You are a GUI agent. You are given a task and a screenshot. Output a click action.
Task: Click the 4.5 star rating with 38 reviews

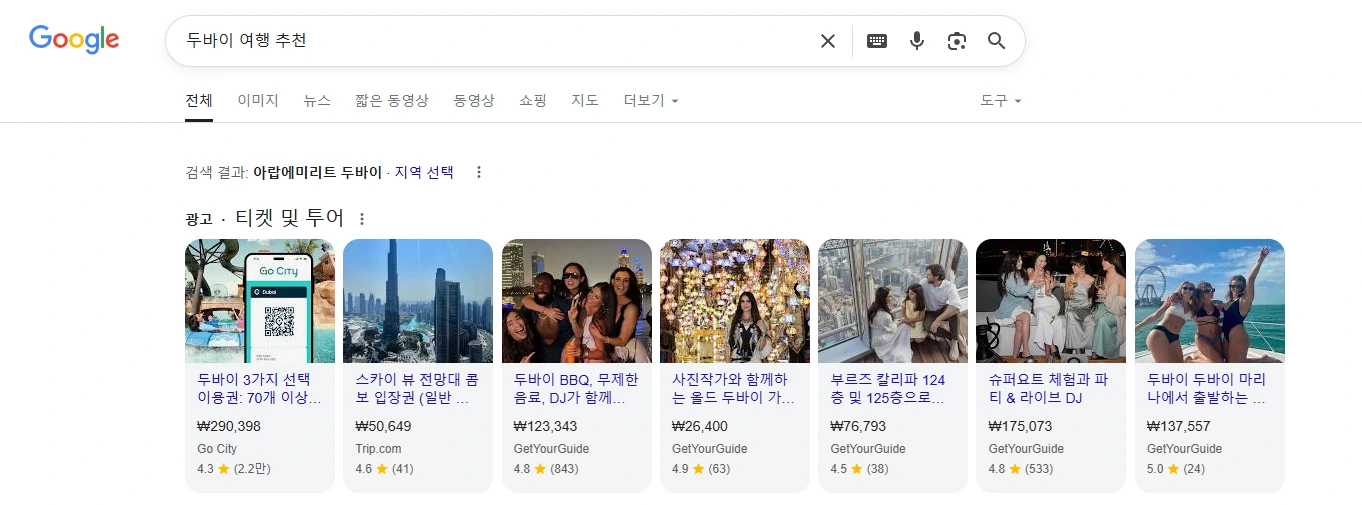click(859, 468)
